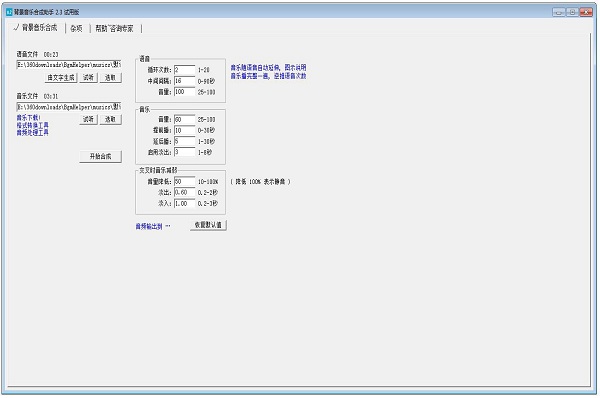Focus the voice file path field

pos(69,65)
